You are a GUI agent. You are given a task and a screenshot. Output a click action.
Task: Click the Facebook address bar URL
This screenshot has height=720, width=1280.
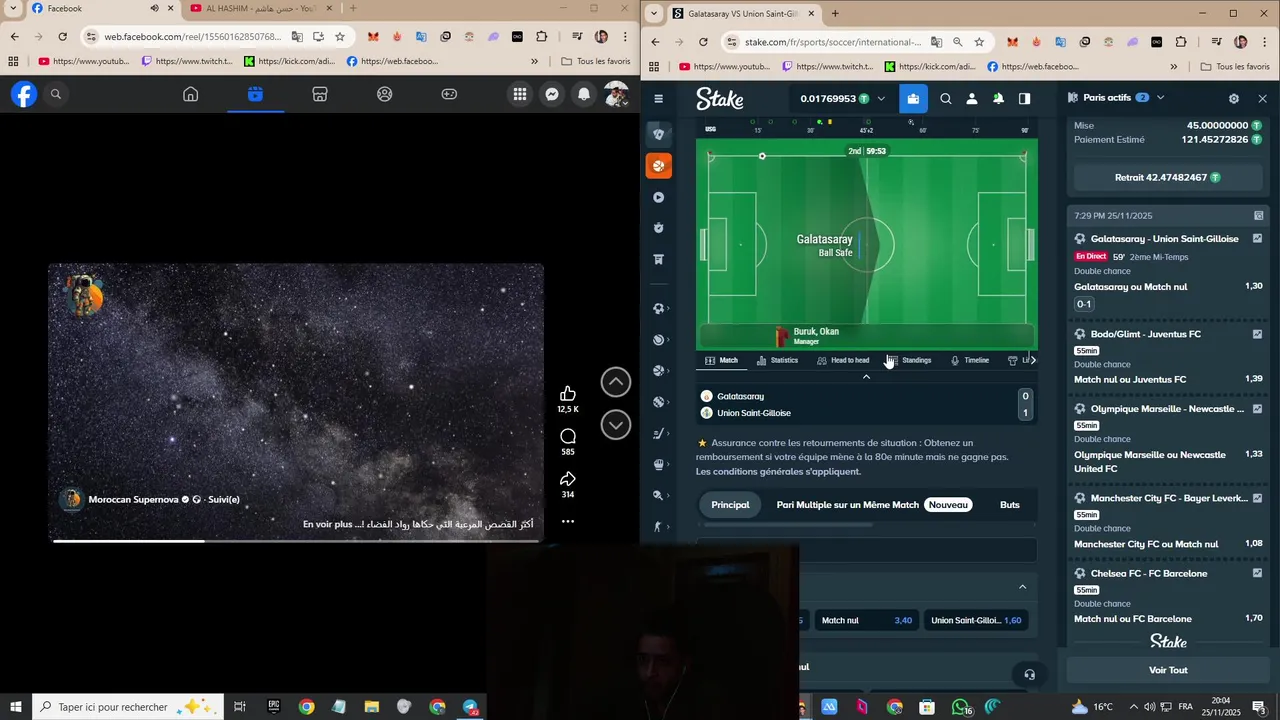193,37
